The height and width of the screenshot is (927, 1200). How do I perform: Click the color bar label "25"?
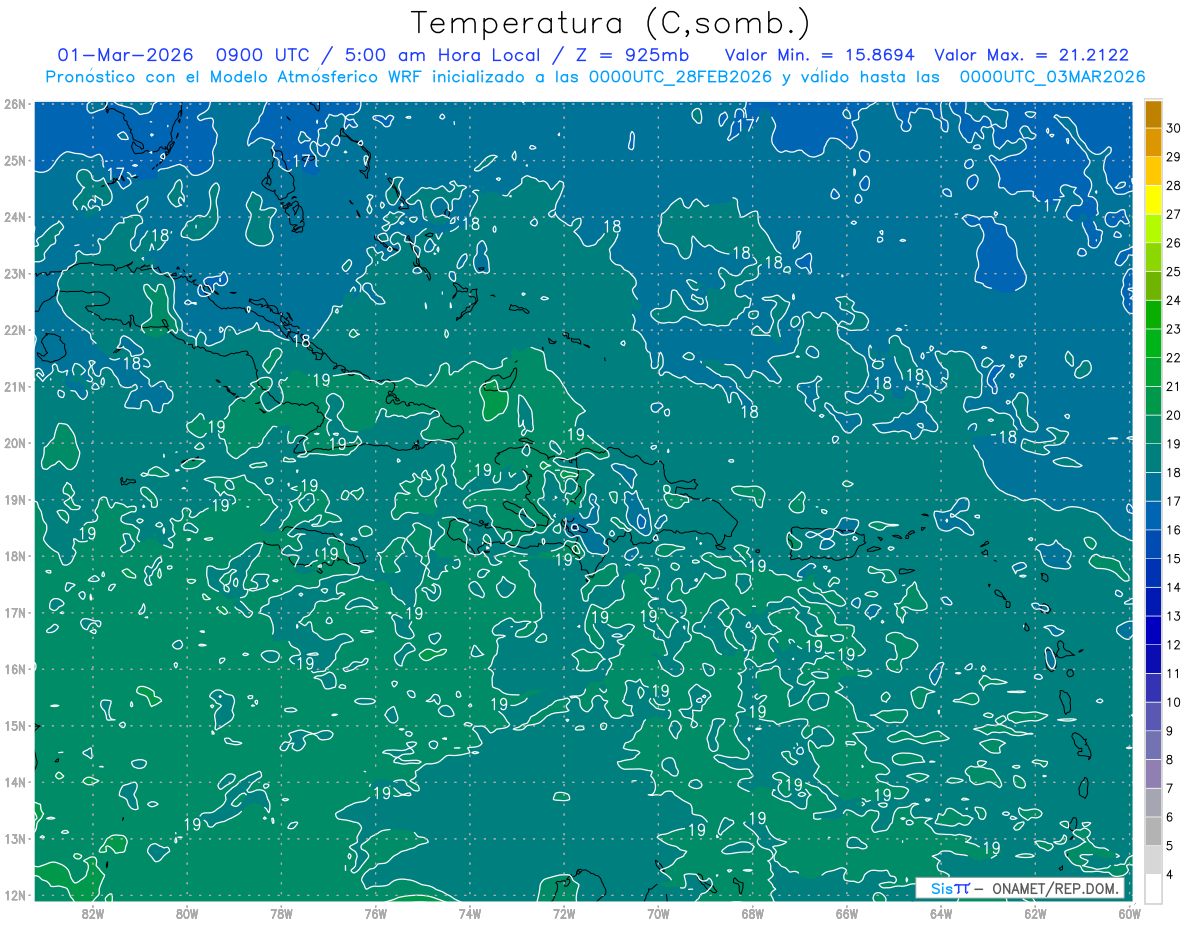pyautogui.click(x=1174, y=272)
